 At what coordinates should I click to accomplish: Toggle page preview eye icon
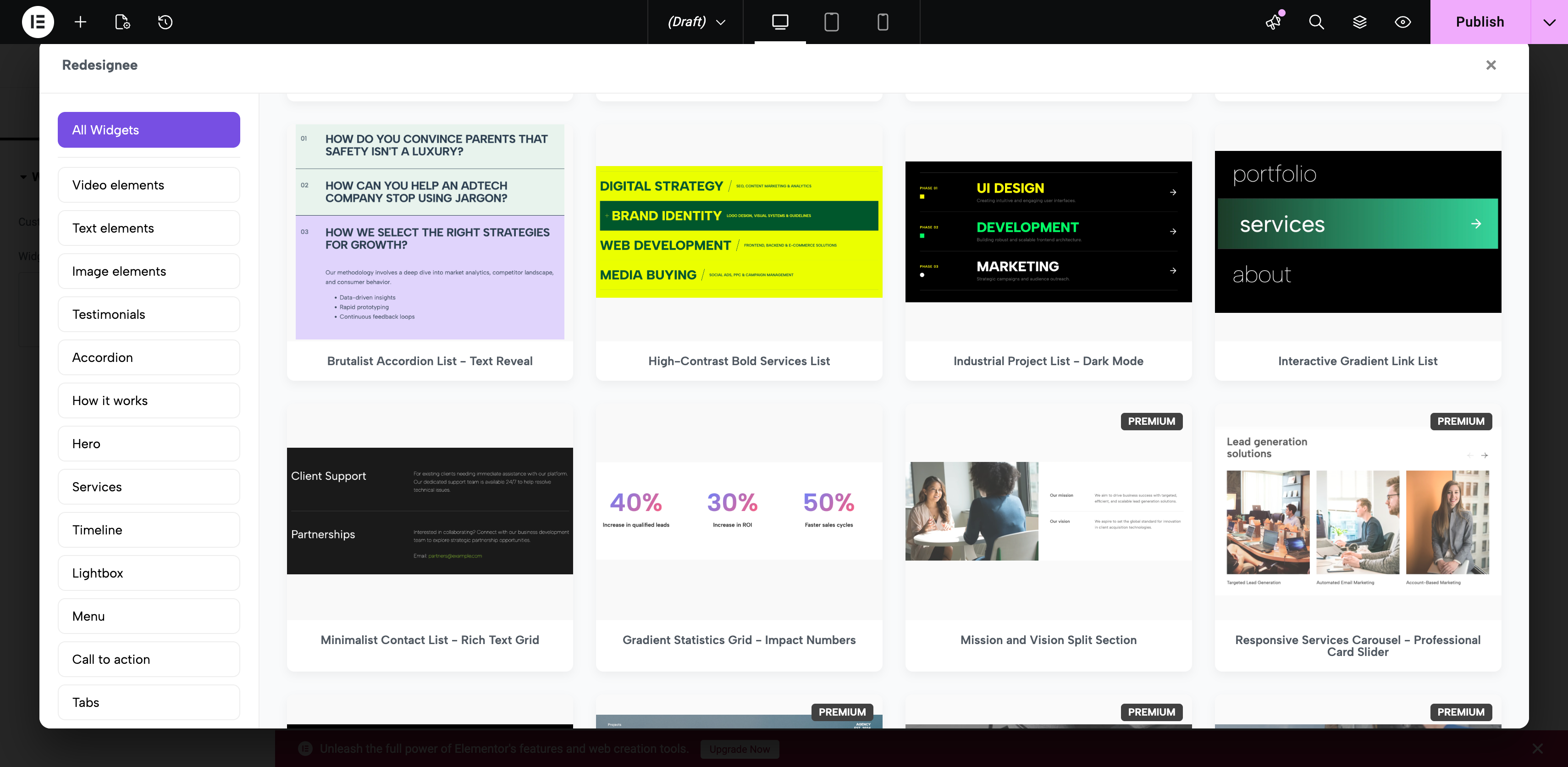pyautogui.click(x=1403, y=22)
